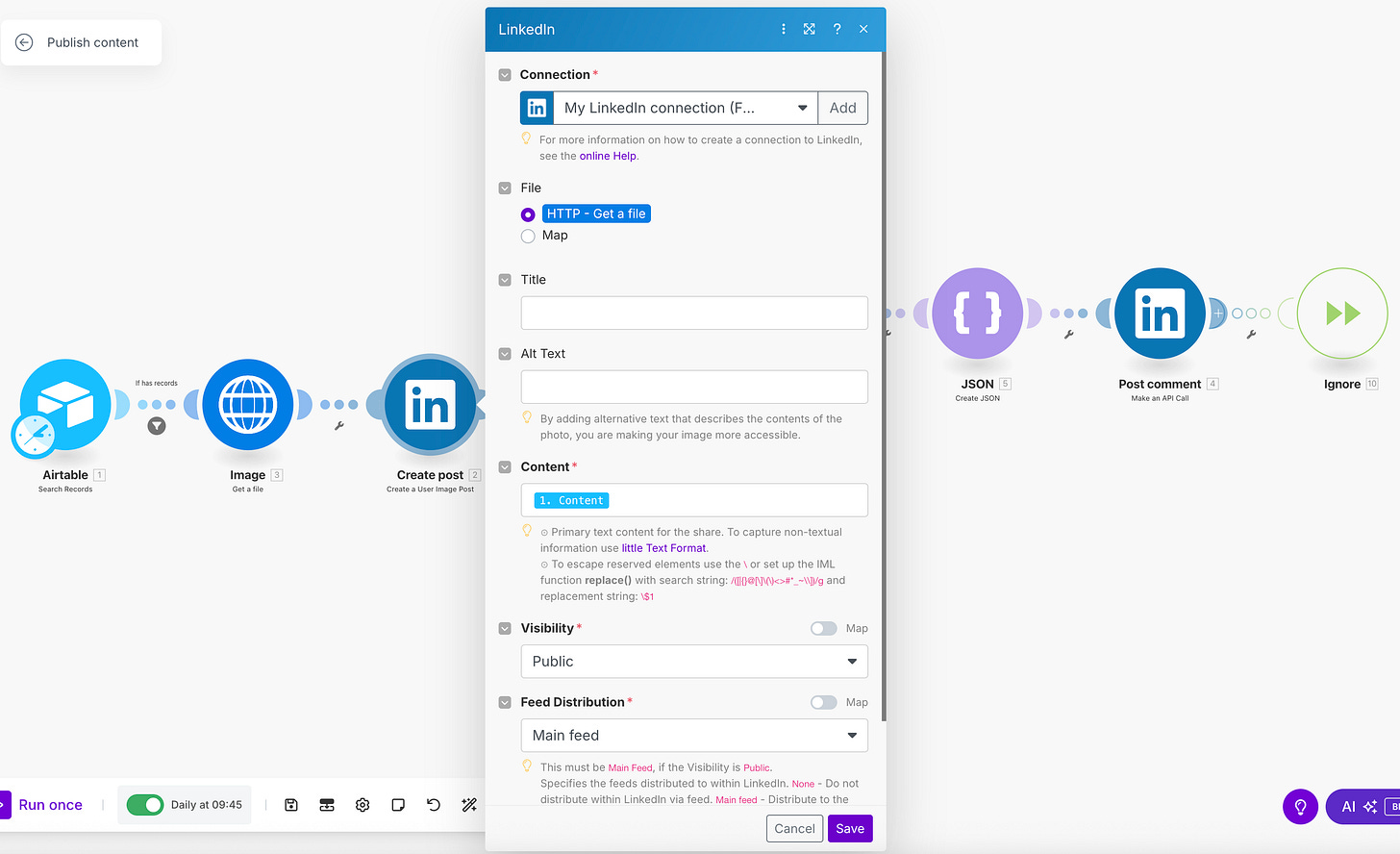Open the Create post LinkedIn module
This screenshot has width=1400, height=854.
tap(430, 405)
